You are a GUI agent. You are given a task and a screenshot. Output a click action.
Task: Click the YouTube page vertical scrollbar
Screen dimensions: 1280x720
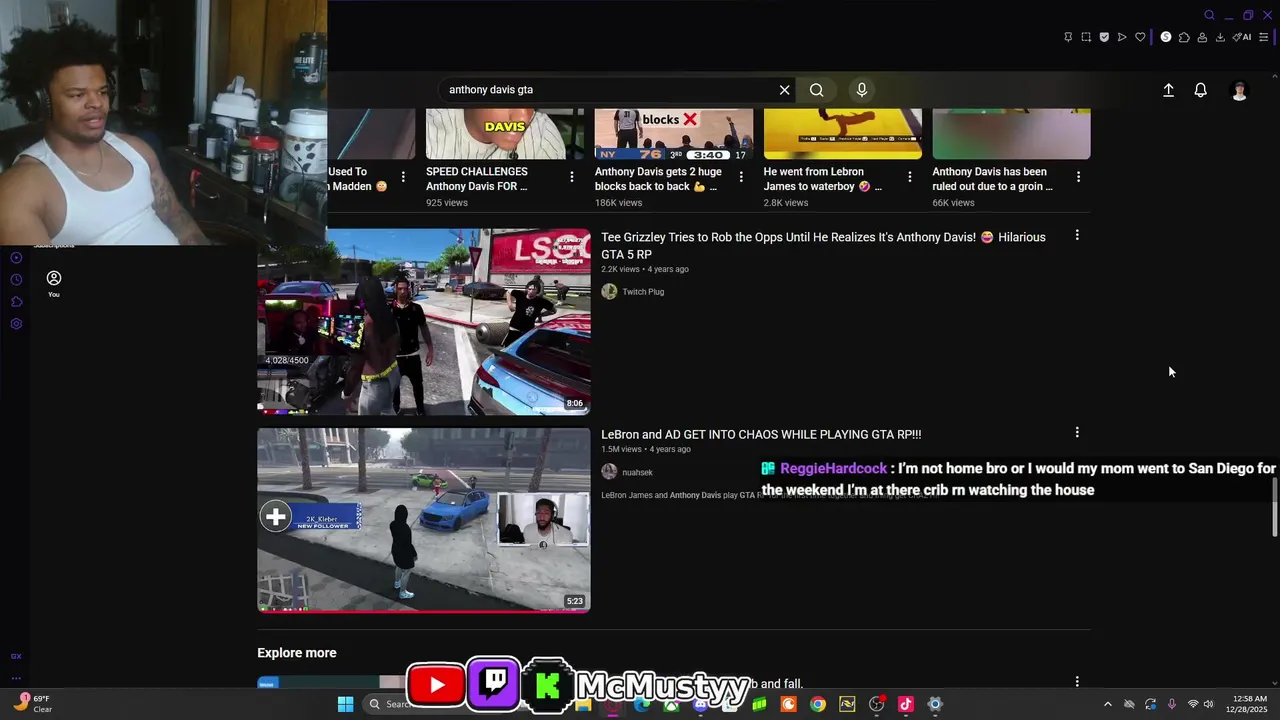[x=1275, y=507]
